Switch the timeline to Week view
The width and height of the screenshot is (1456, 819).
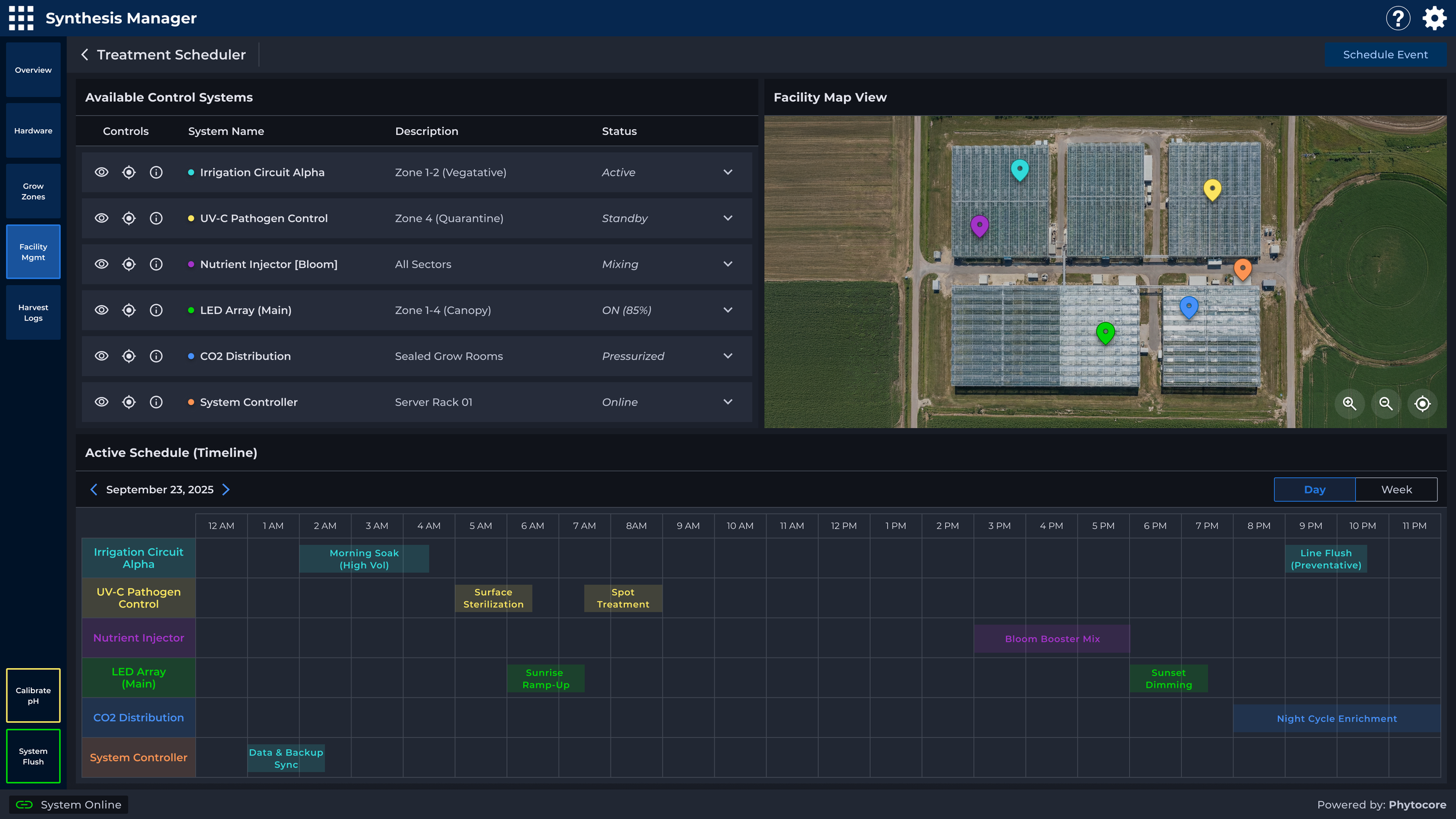[1396, 489]
